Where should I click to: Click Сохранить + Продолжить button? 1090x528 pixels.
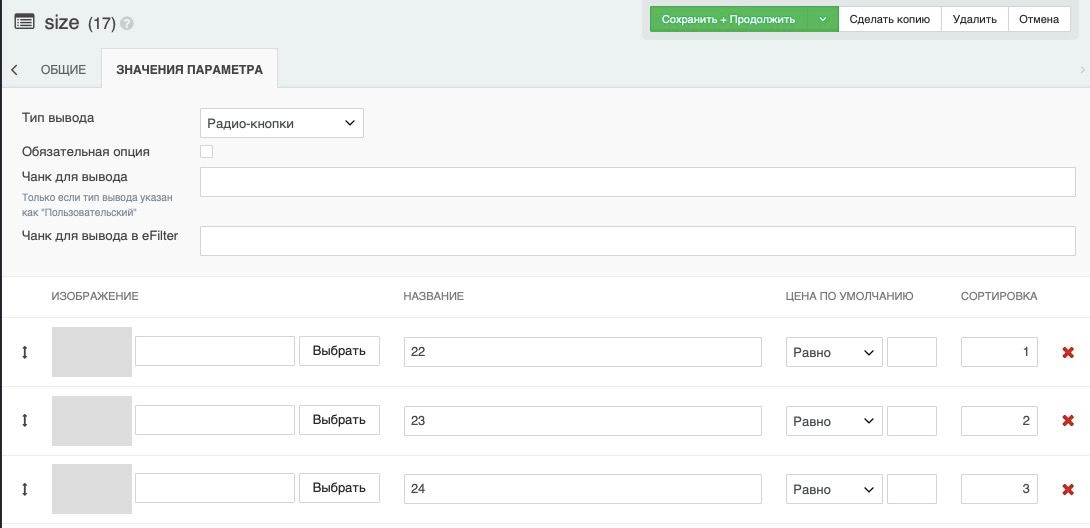pyautogui.click(x=728, y=19)
